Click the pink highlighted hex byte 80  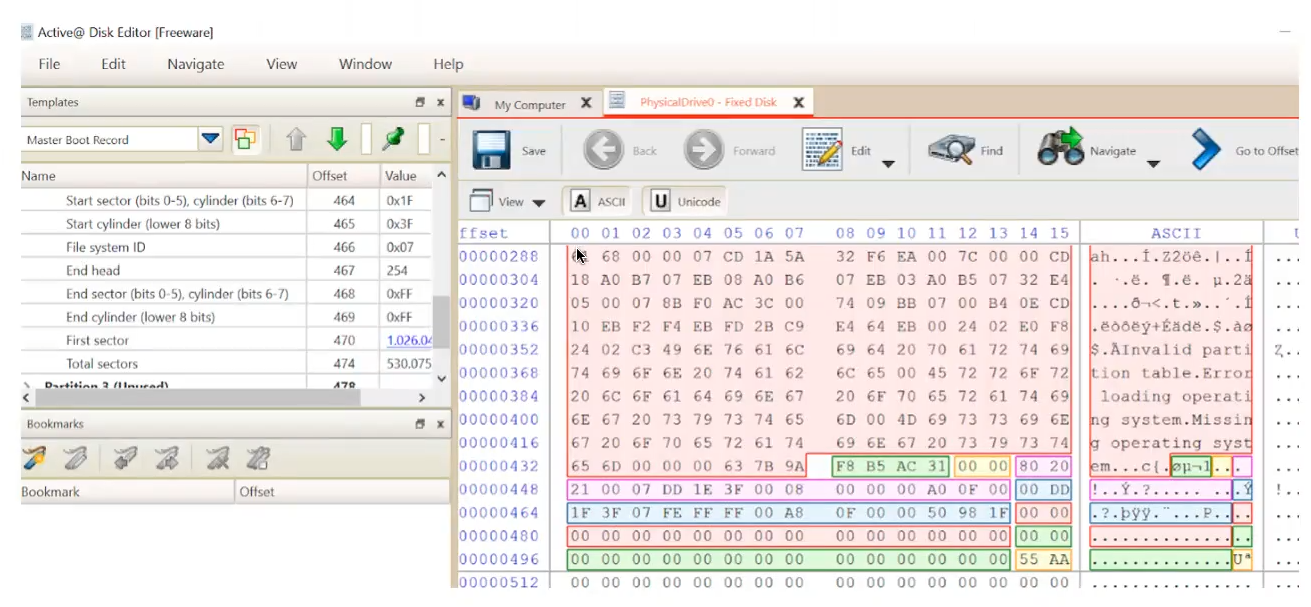[1029, 466]
